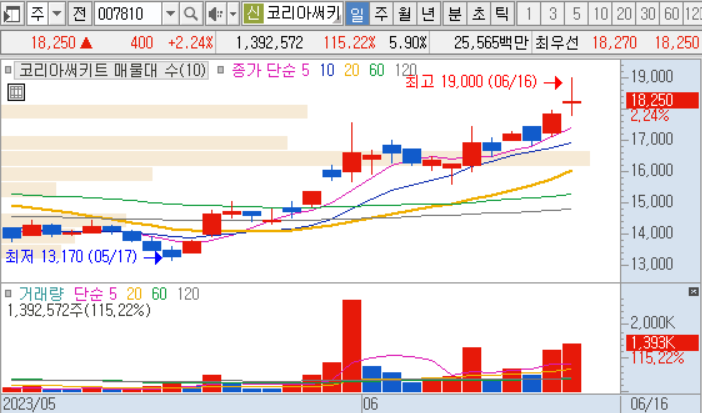
Task: Toggle legend square before 종가 단순
Action: tap(220, 70)
